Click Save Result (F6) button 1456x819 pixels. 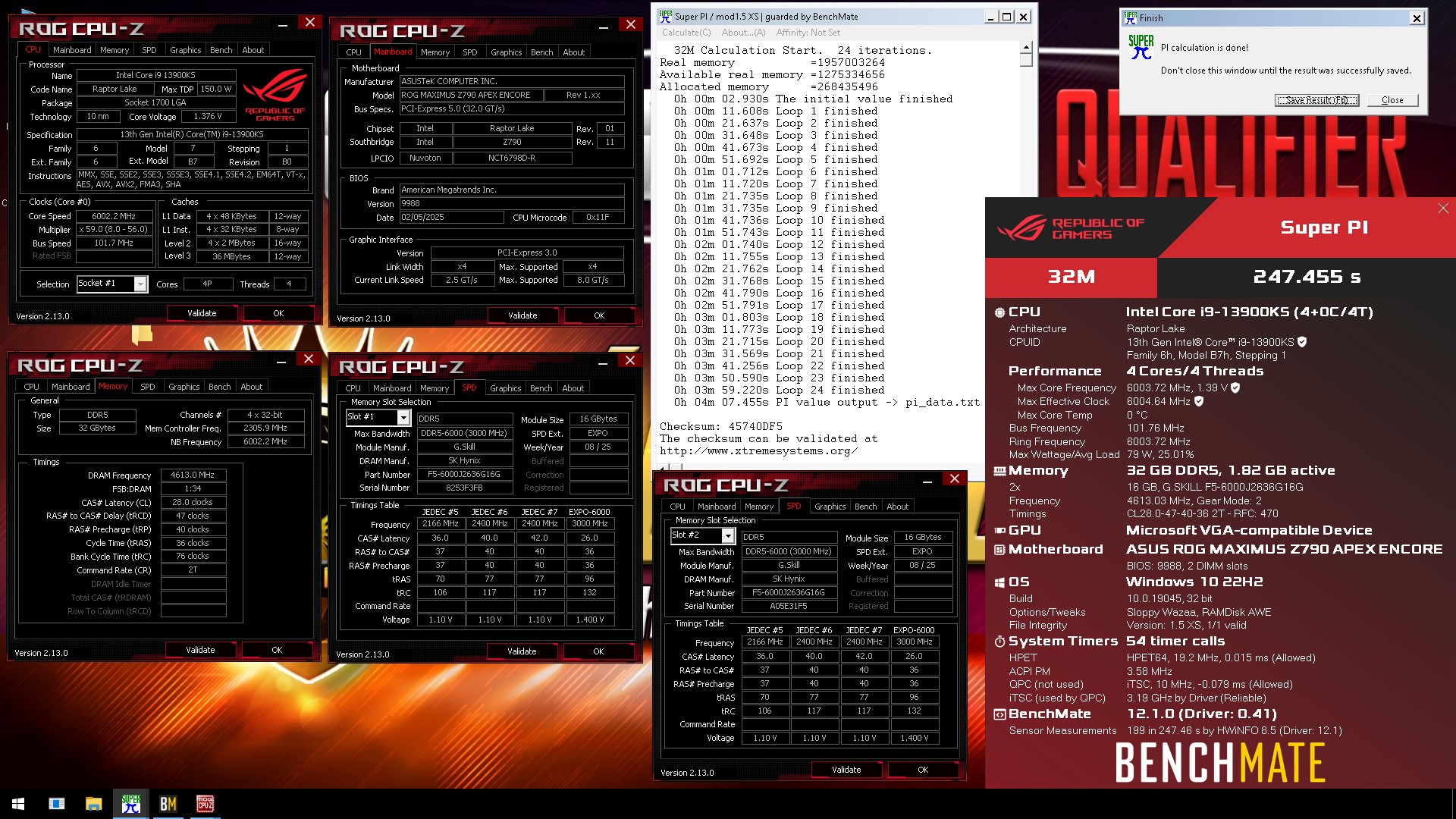tap(1316, 100)
